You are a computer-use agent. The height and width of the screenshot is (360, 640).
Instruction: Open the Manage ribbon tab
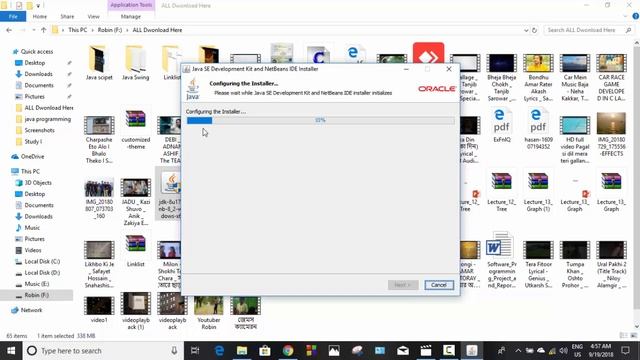click(x=131, y=16)
